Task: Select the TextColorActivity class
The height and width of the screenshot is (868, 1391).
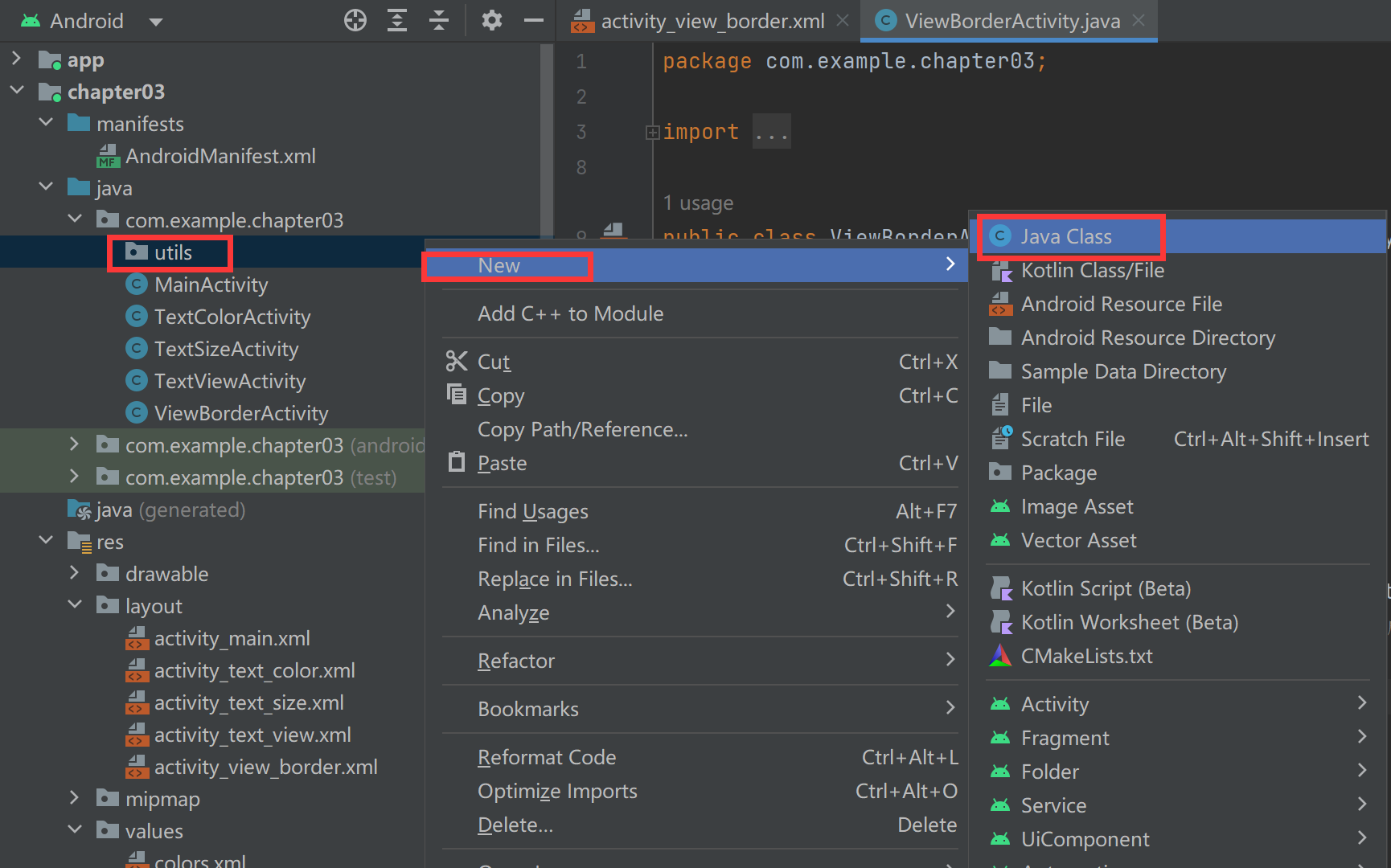Action: point(218,317)
